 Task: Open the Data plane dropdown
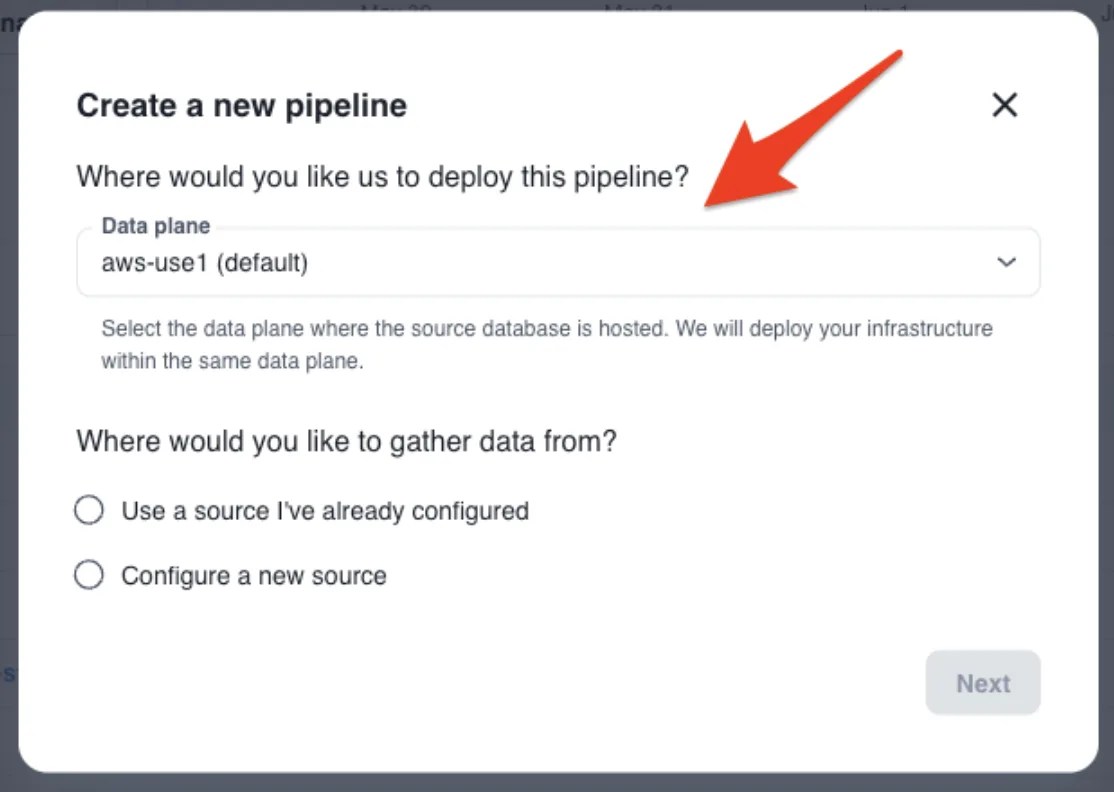[558, 262]
